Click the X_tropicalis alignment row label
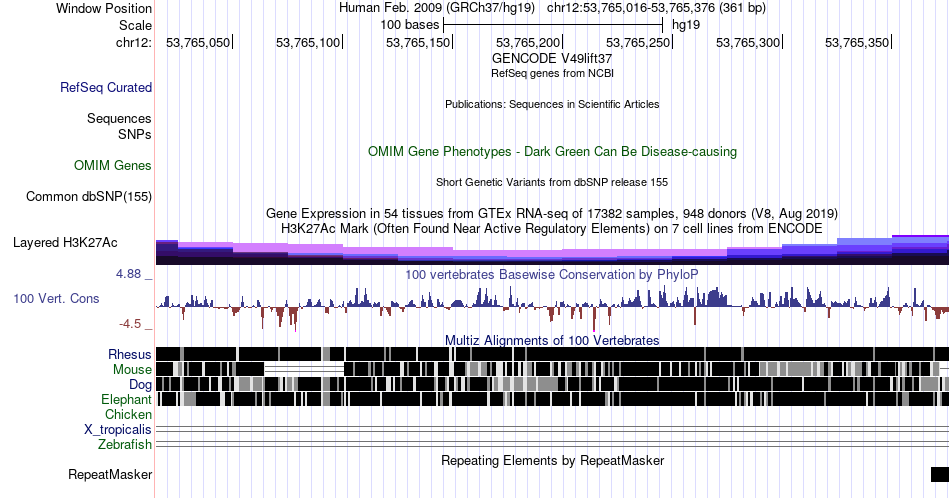This screenshot has height=498, width=950. click(118, 430)
